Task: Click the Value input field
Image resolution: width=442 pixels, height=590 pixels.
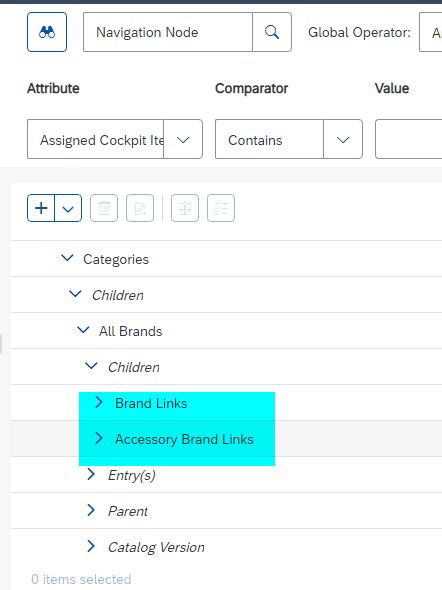Action: point(409,139)
